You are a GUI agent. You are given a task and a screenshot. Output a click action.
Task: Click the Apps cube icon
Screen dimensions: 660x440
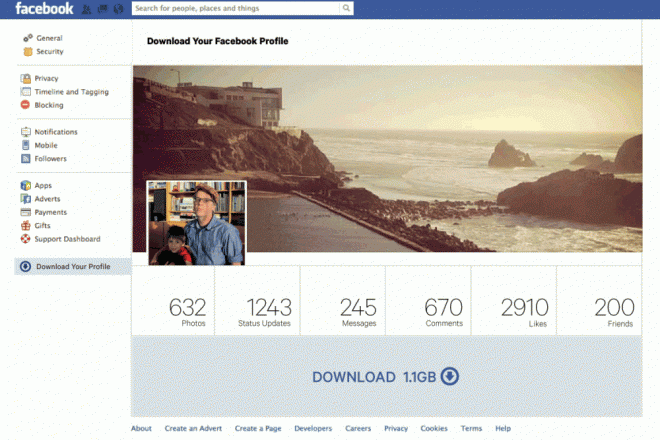coord(26,185)
